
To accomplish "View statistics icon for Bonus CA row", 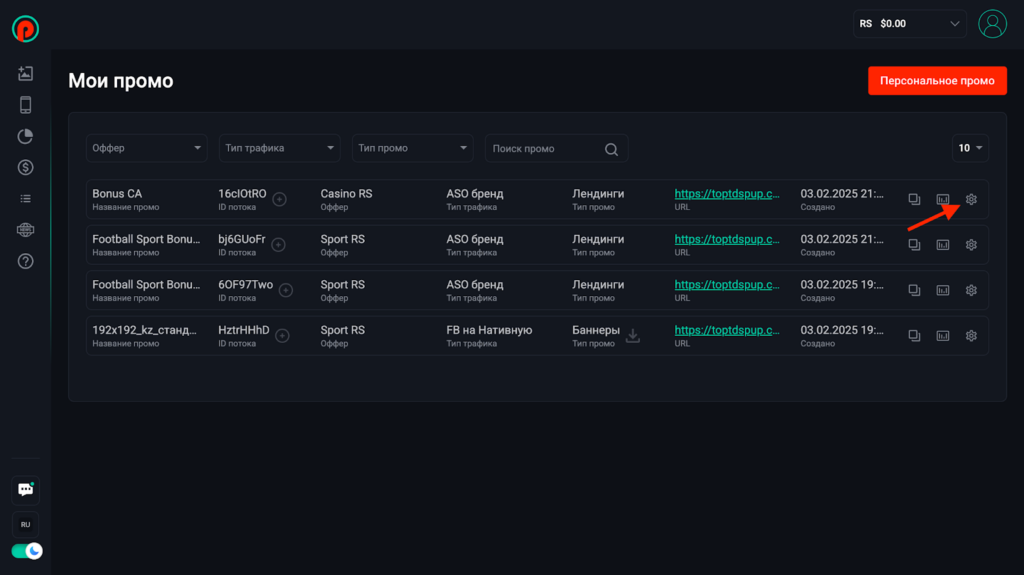I will 942,199.
